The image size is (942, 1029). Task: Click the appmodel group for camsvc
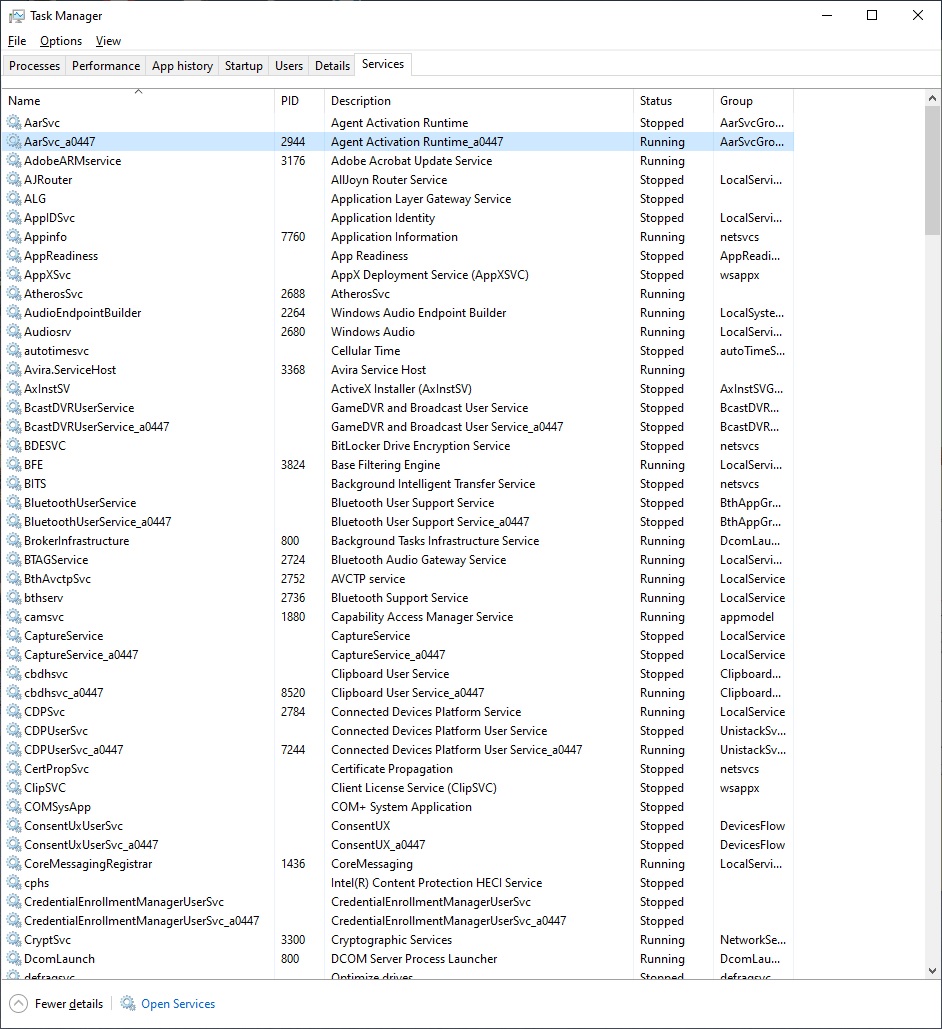pos(747,617)
